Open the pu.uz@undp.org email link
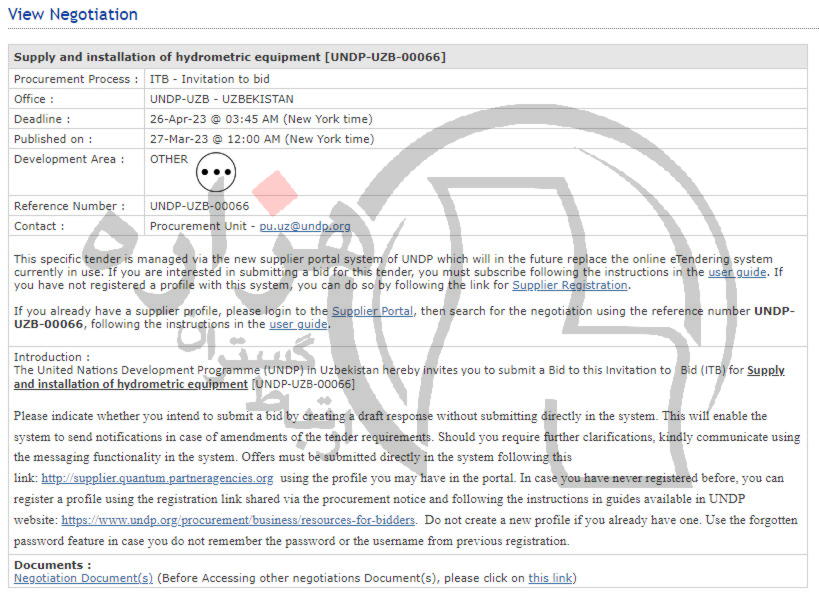 (x=305, y=226)
